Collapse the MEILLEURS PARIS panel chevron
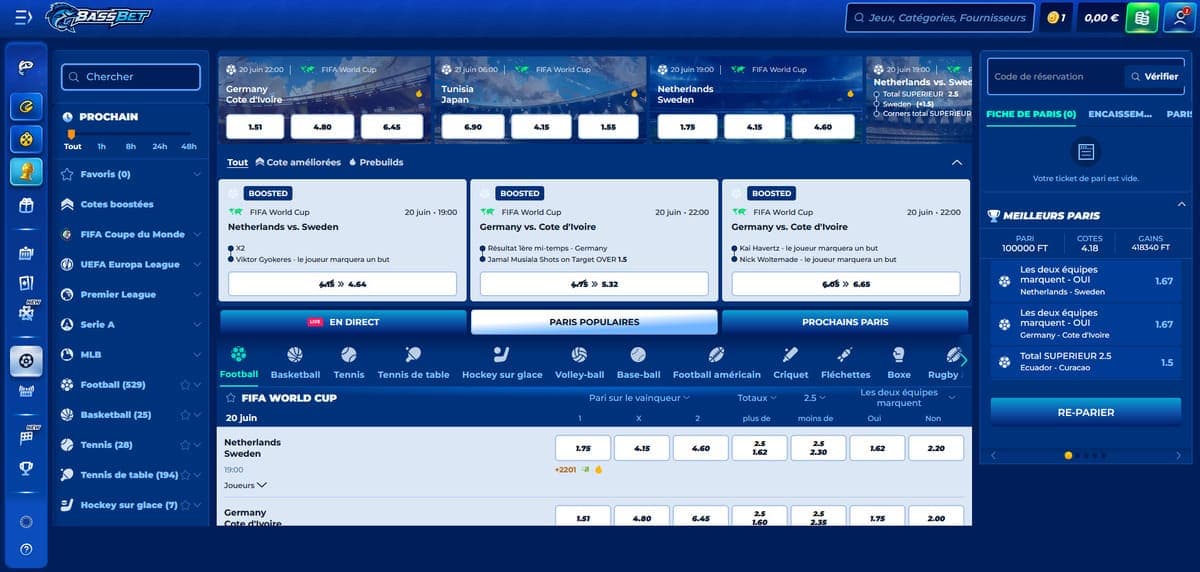 pos(1180,203)
